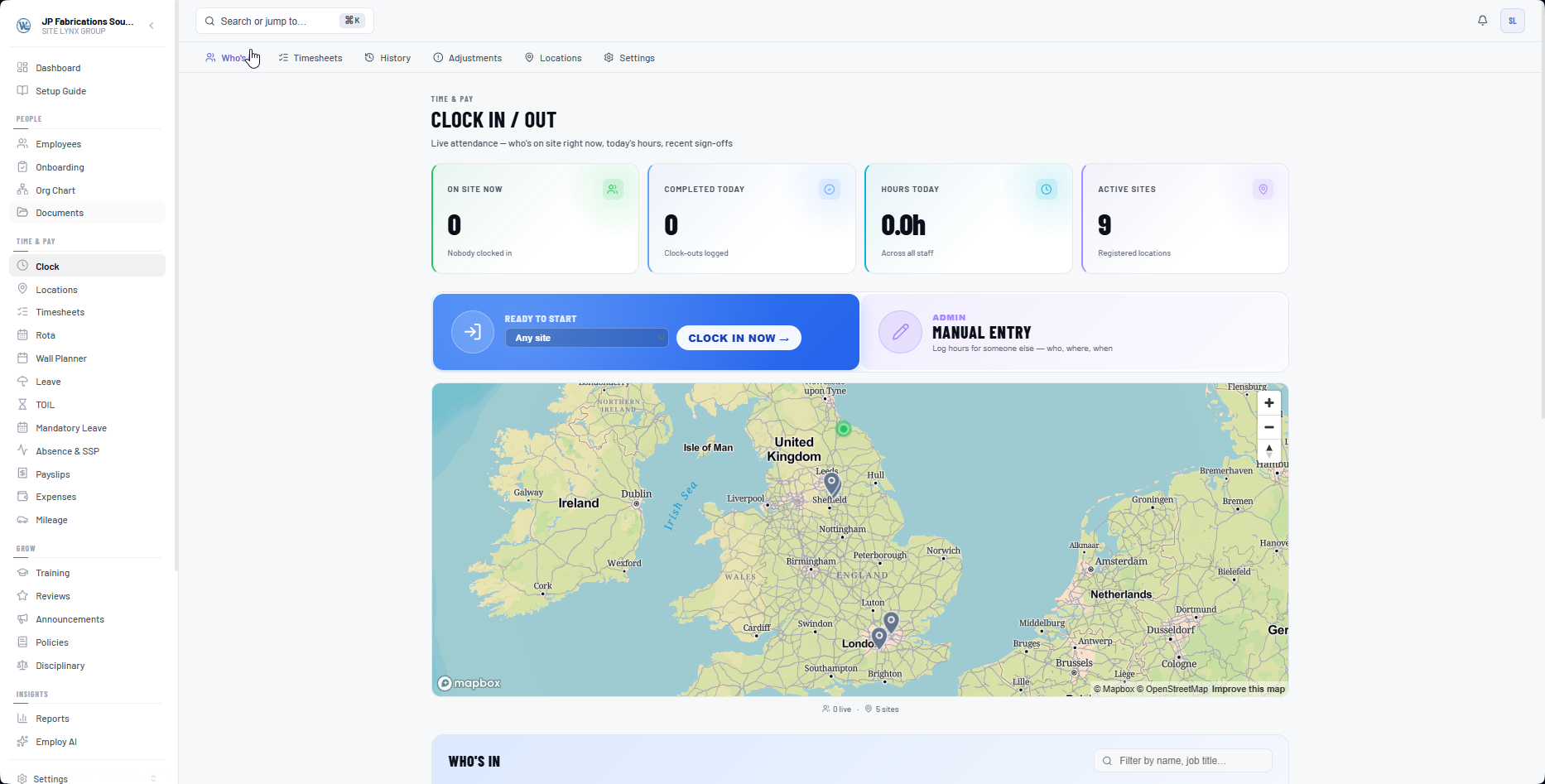This screenshot has height=784, width=1545.
Task: Open the Adjustments tab
Action: click(x=468, y=58)
